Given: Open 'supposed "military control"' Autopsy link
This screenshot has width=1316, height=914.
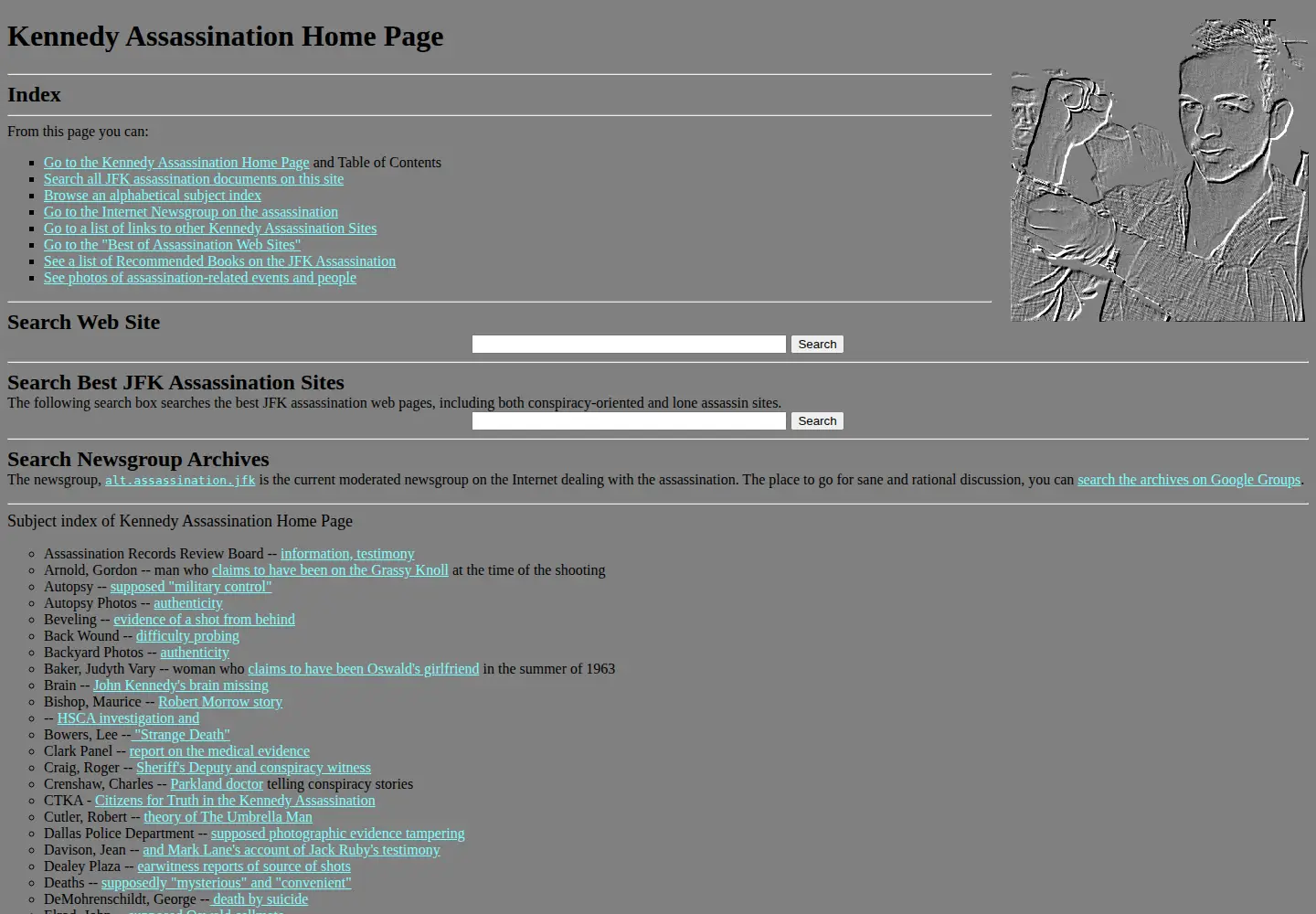Looking at the screenshot, I should click(191, 587).
